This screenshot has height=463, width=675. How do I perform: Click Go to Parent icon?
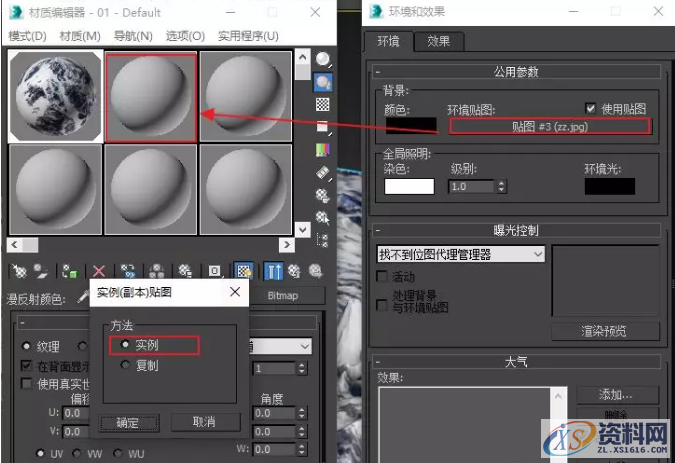click(294, 271)
